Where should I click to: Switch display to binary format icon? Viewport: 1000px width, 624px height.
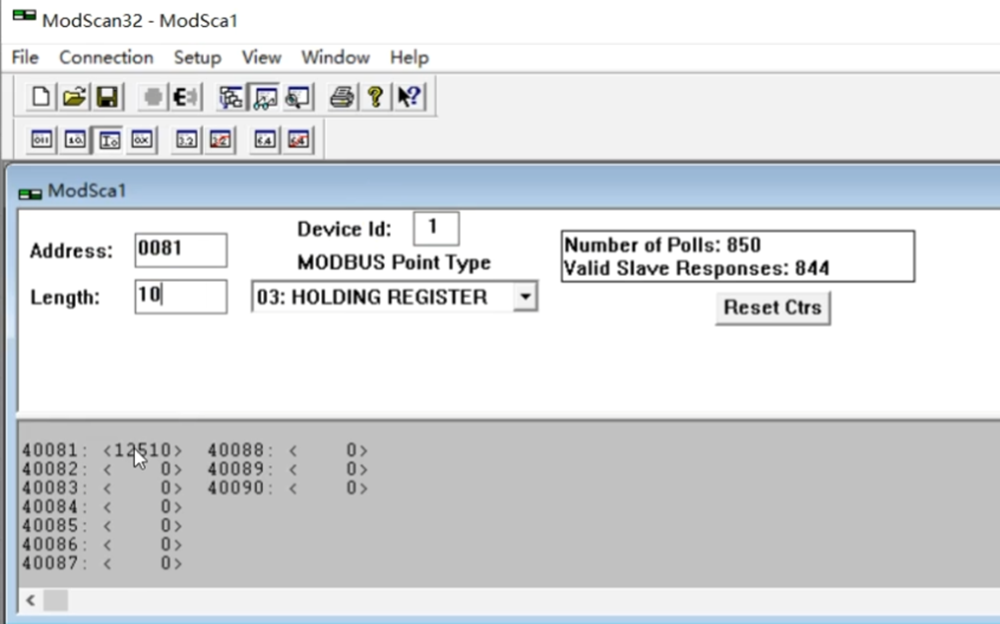[41, 140]
